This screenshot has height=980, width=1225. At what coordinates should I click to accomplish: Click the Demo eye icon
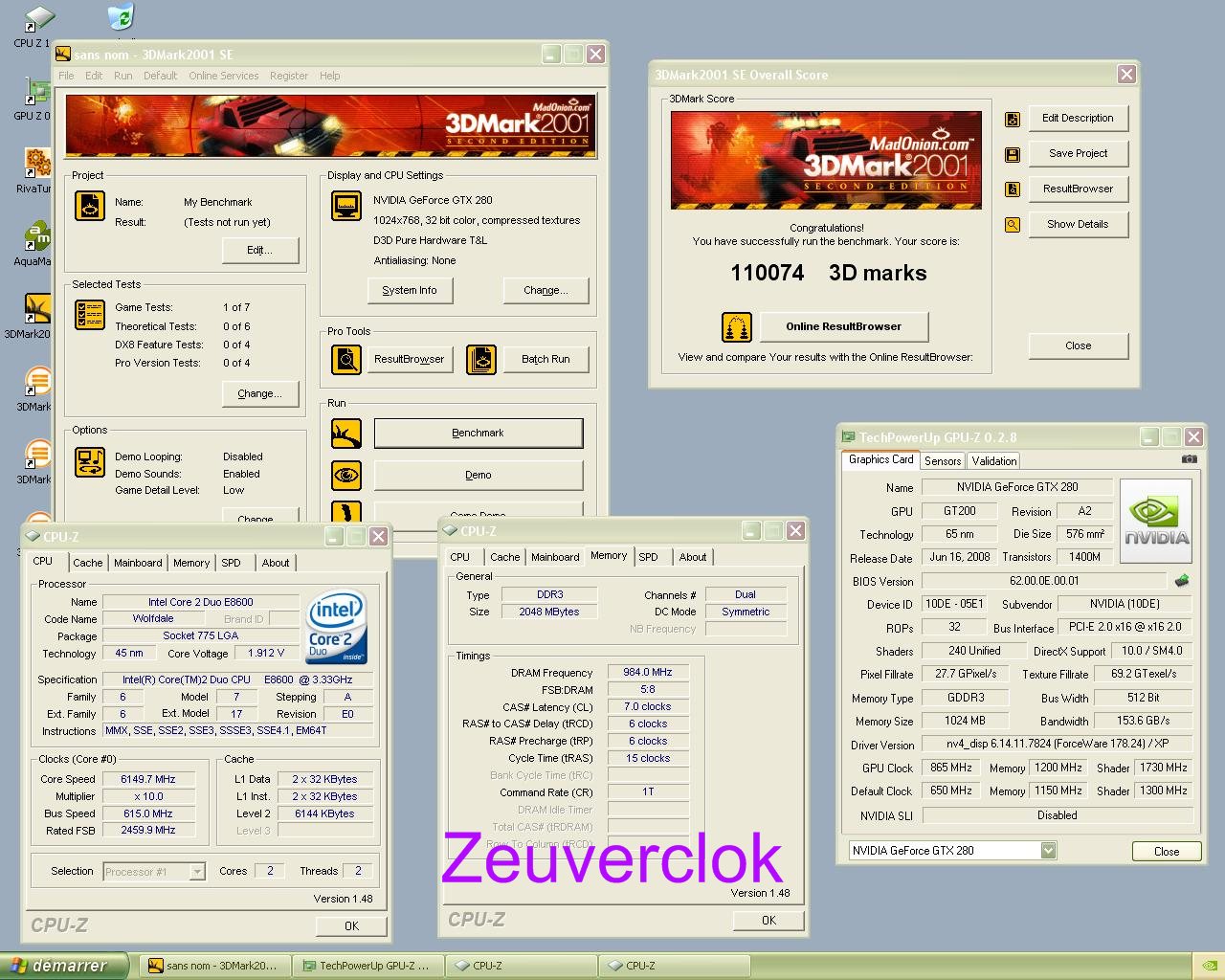coord(346,475)
